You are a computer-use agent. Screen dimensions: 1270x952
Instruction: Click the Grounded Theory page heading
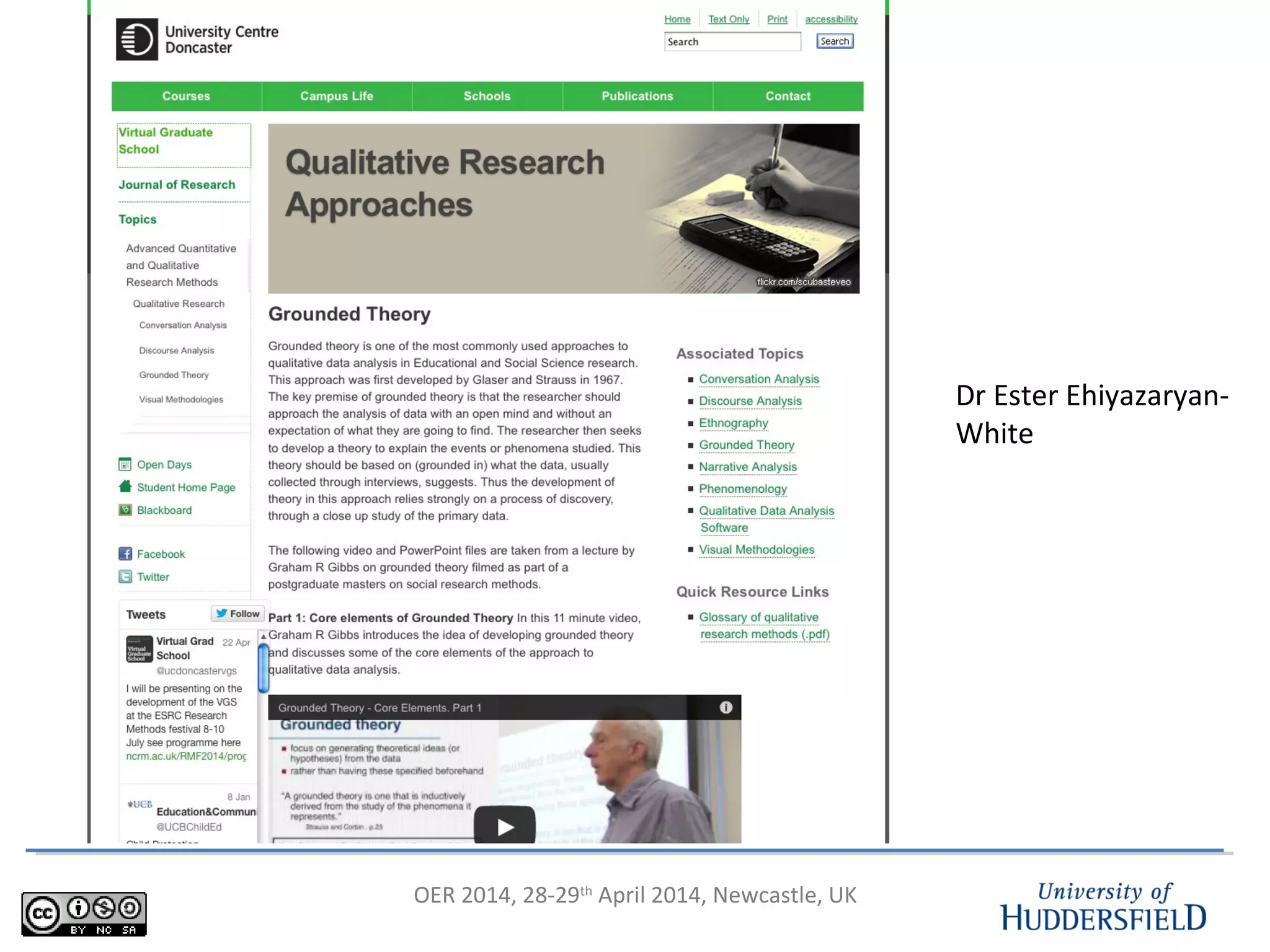click(x=349, y=314)
